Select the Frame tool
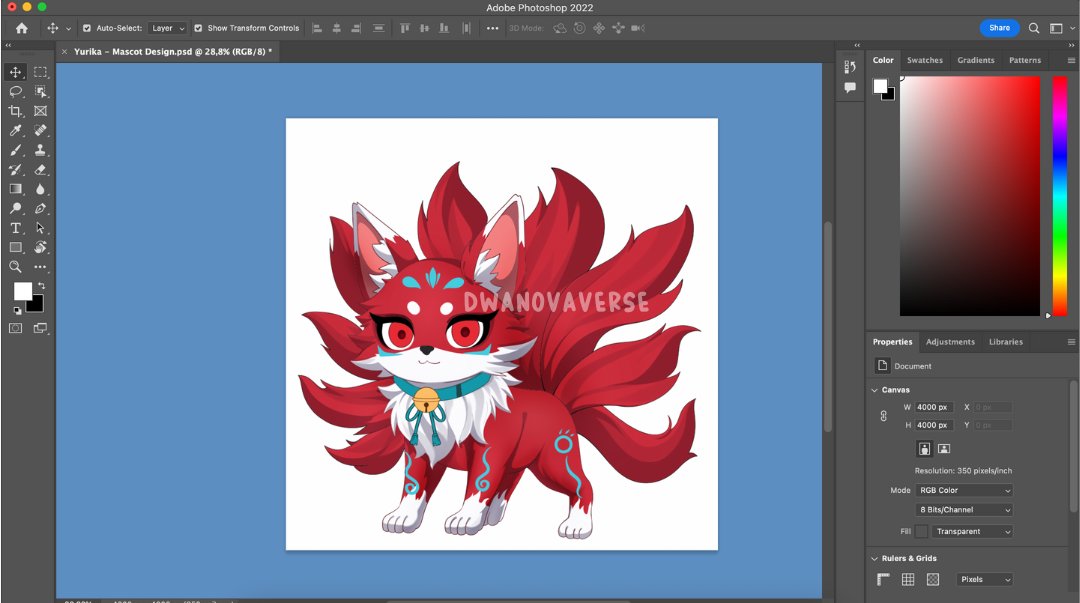This screenshot has height=603, width=1080. pos(41,111)
